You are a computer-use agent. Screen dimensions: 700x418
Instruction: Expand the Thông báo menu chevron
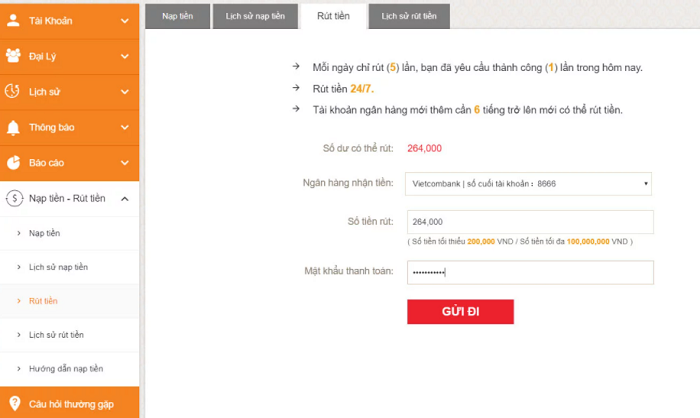(x=124, y=127)
